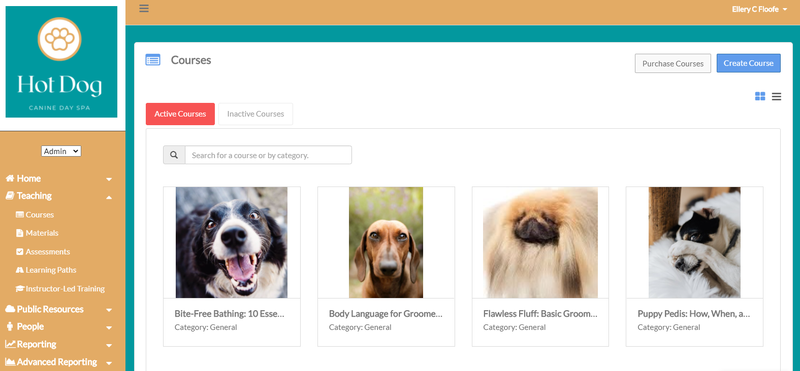Switch to grid view icon
Image resolution: width=800 pixels, height=371 pixels.
click(760, 96)
